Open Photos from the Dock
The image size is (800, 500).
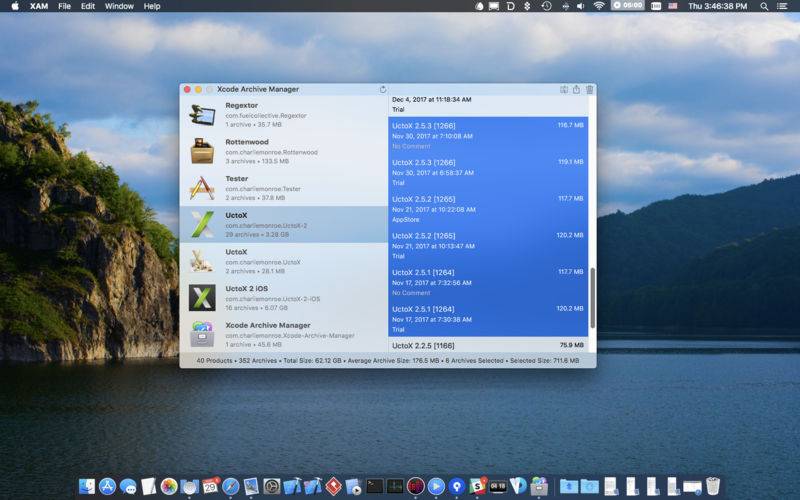pos(169,486)
